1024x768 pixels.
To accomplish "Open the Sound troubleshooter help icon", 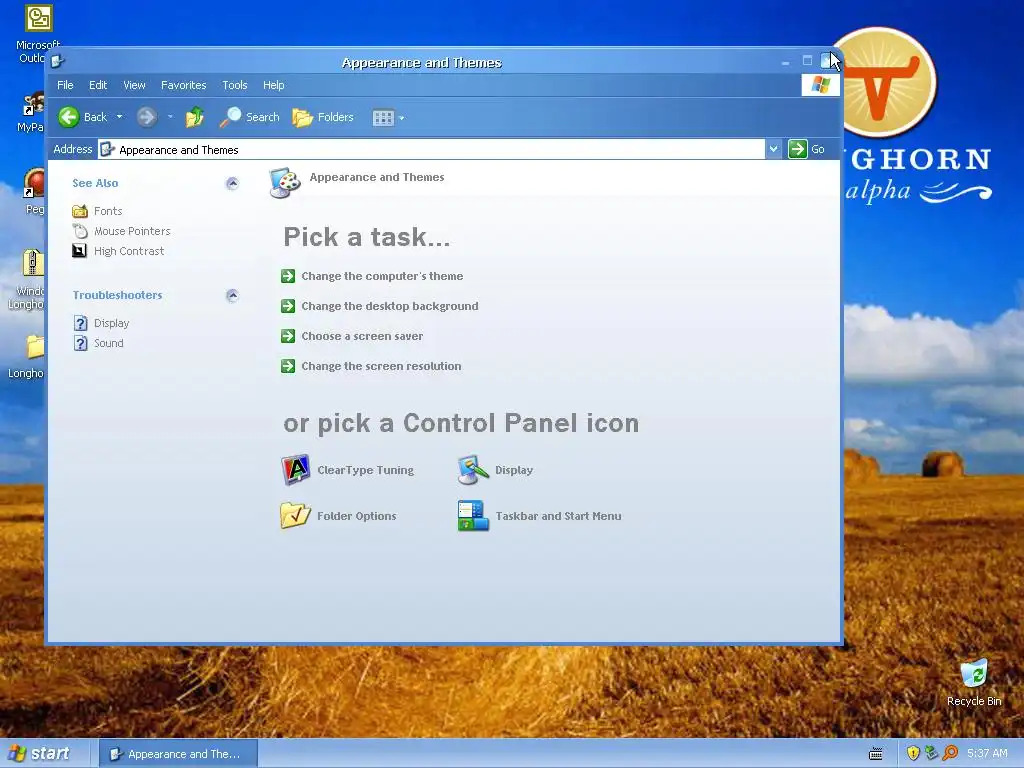I will coord(80,344).
